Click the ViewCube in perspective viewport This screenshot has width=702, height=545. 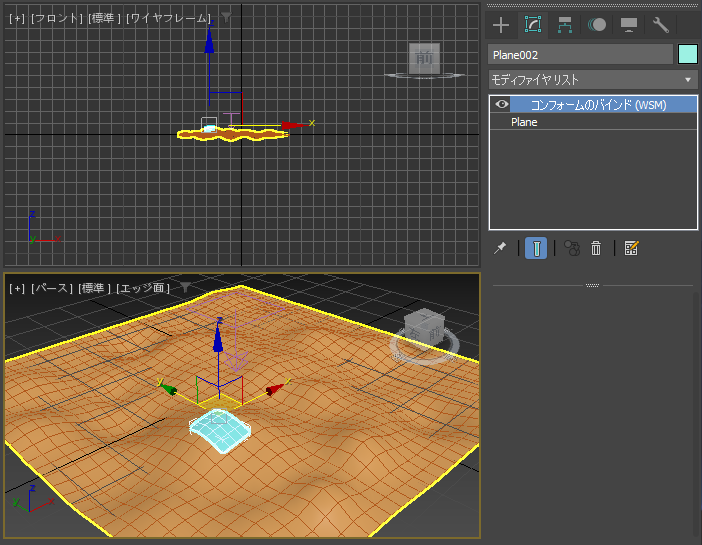click(x=424, y=327)
